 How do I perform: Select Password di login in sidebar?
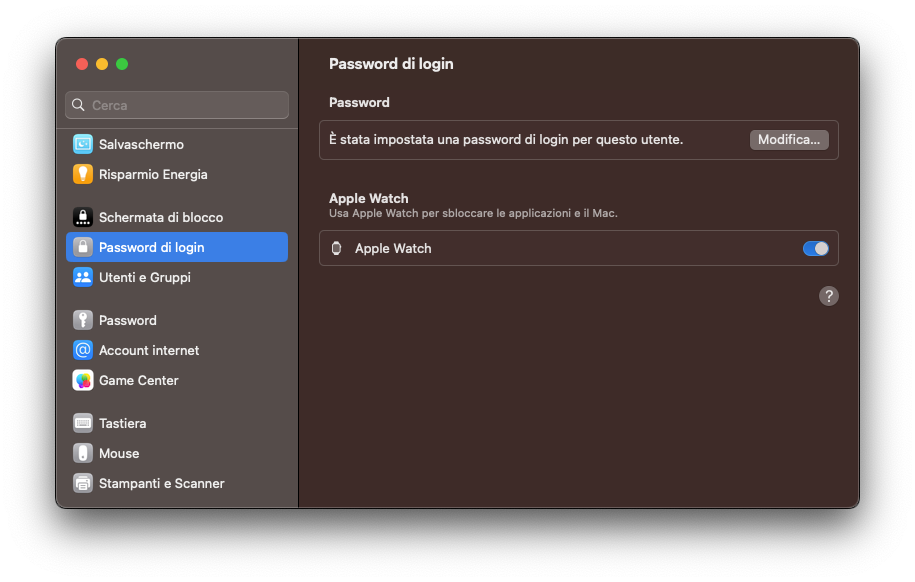[151, 247]
